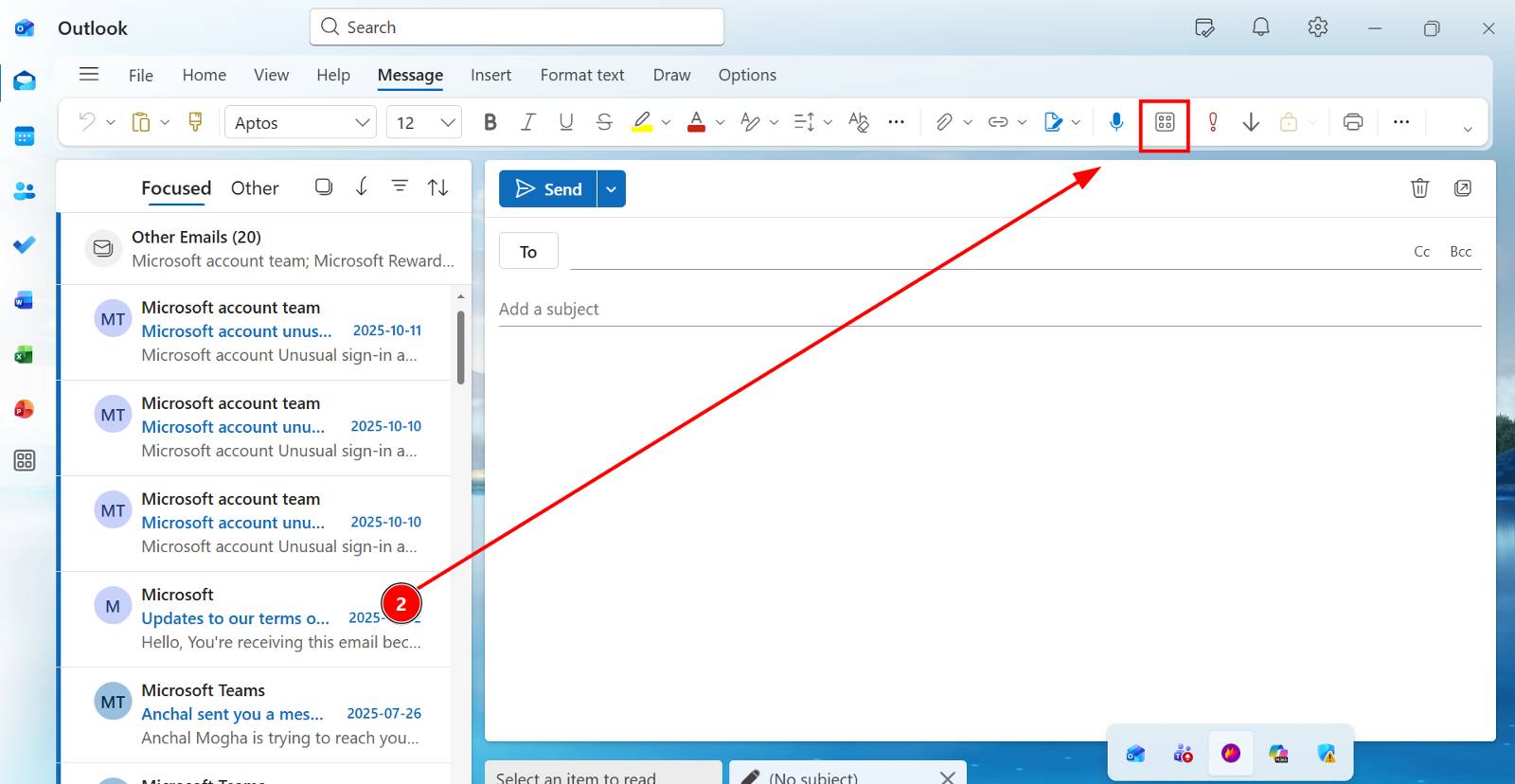Set low importance with down arrow
Image resolution: width=1515 pixels, height=784 pixels.
1251,122
